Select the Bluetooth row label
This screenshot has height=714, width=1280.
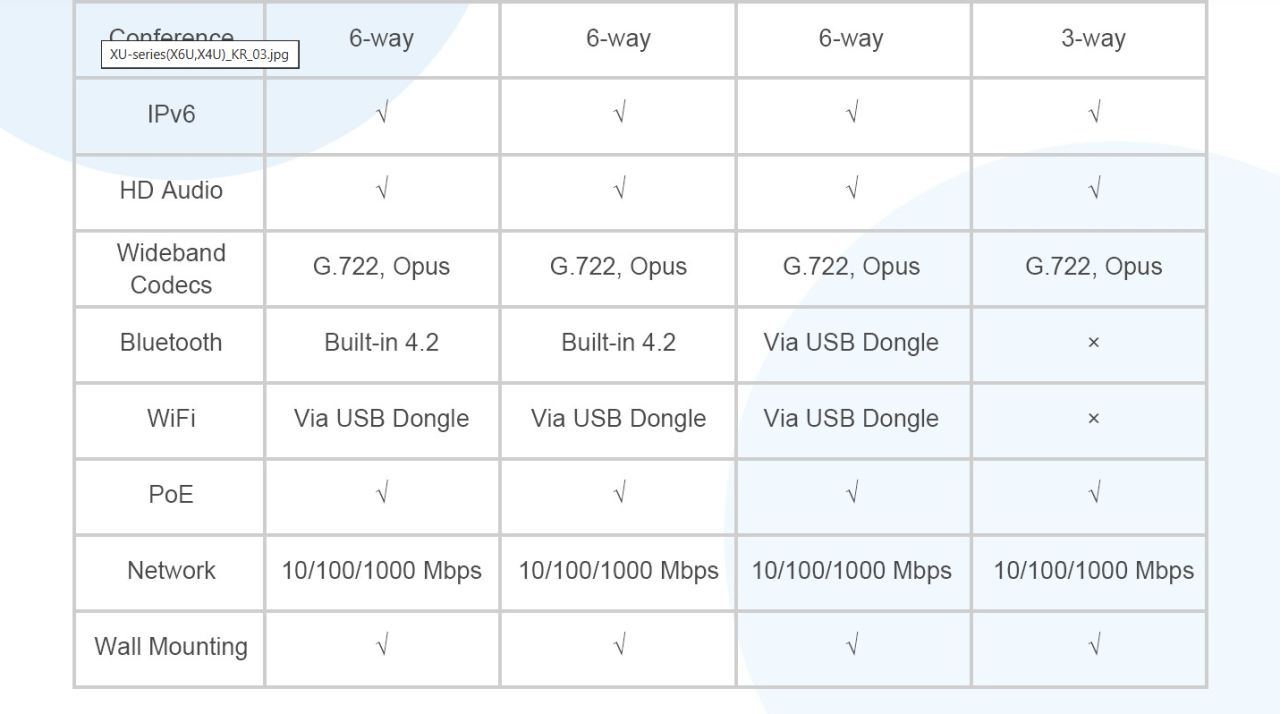coord(171,342)
